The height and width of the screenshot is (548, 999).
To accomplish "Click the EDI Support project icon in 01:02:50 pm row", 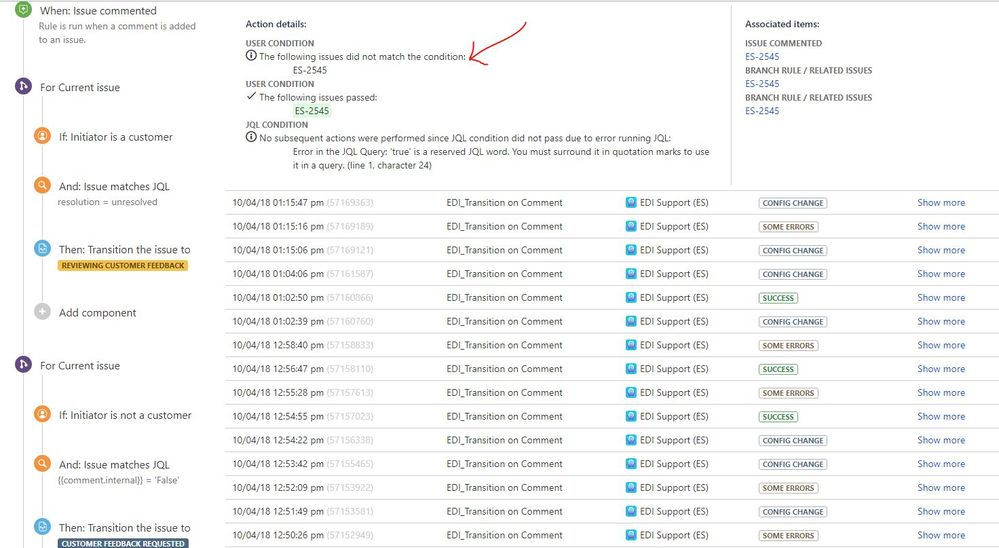I will pos(631,298).
